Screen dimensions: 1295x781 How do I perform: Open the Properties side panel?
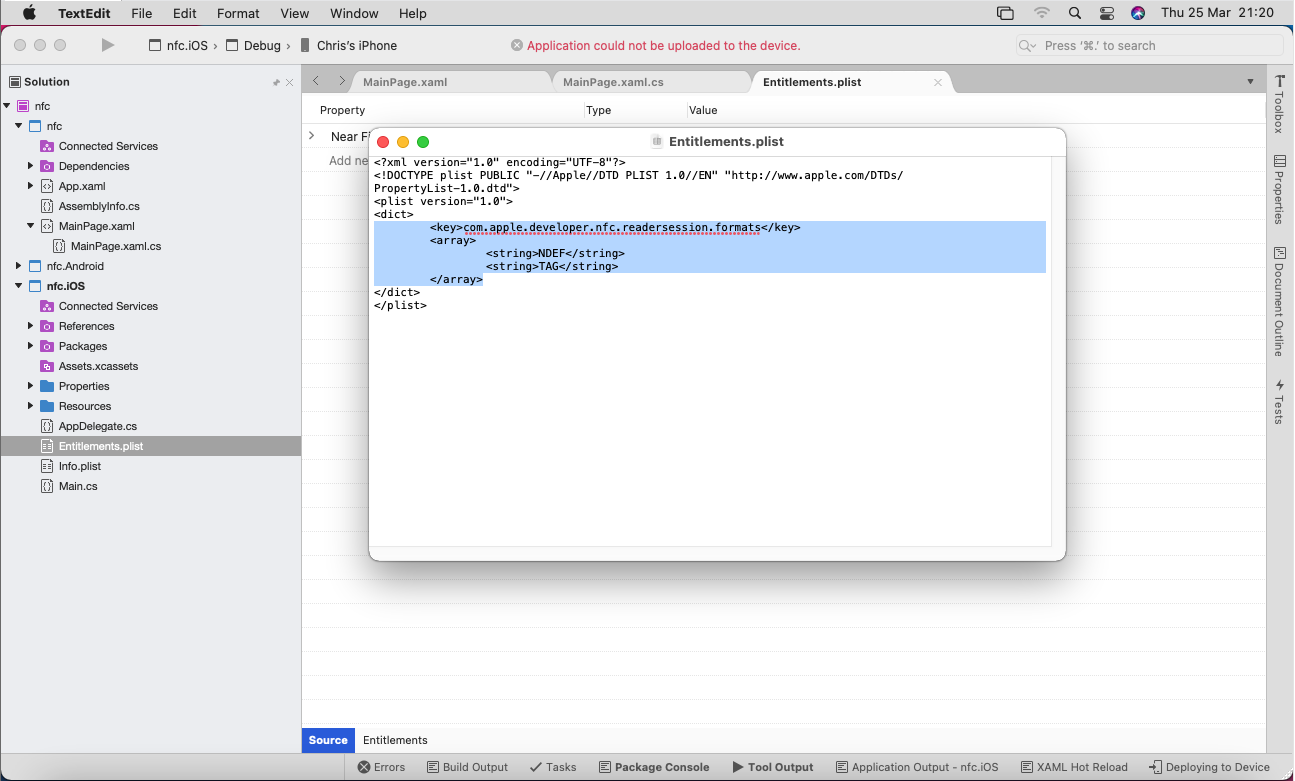click(x=1279, y=189)
